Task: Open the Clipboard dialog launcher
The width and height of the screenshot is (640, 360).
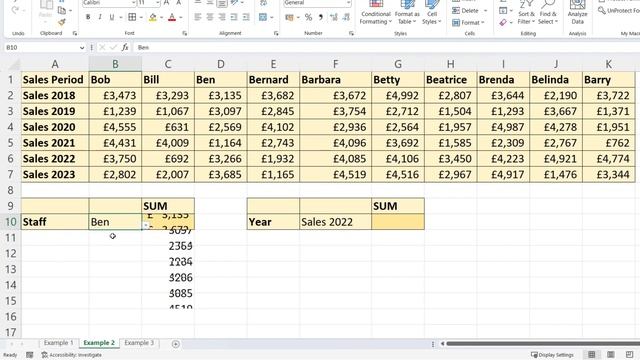Action: pyautogui.click(x=75, y=33)
